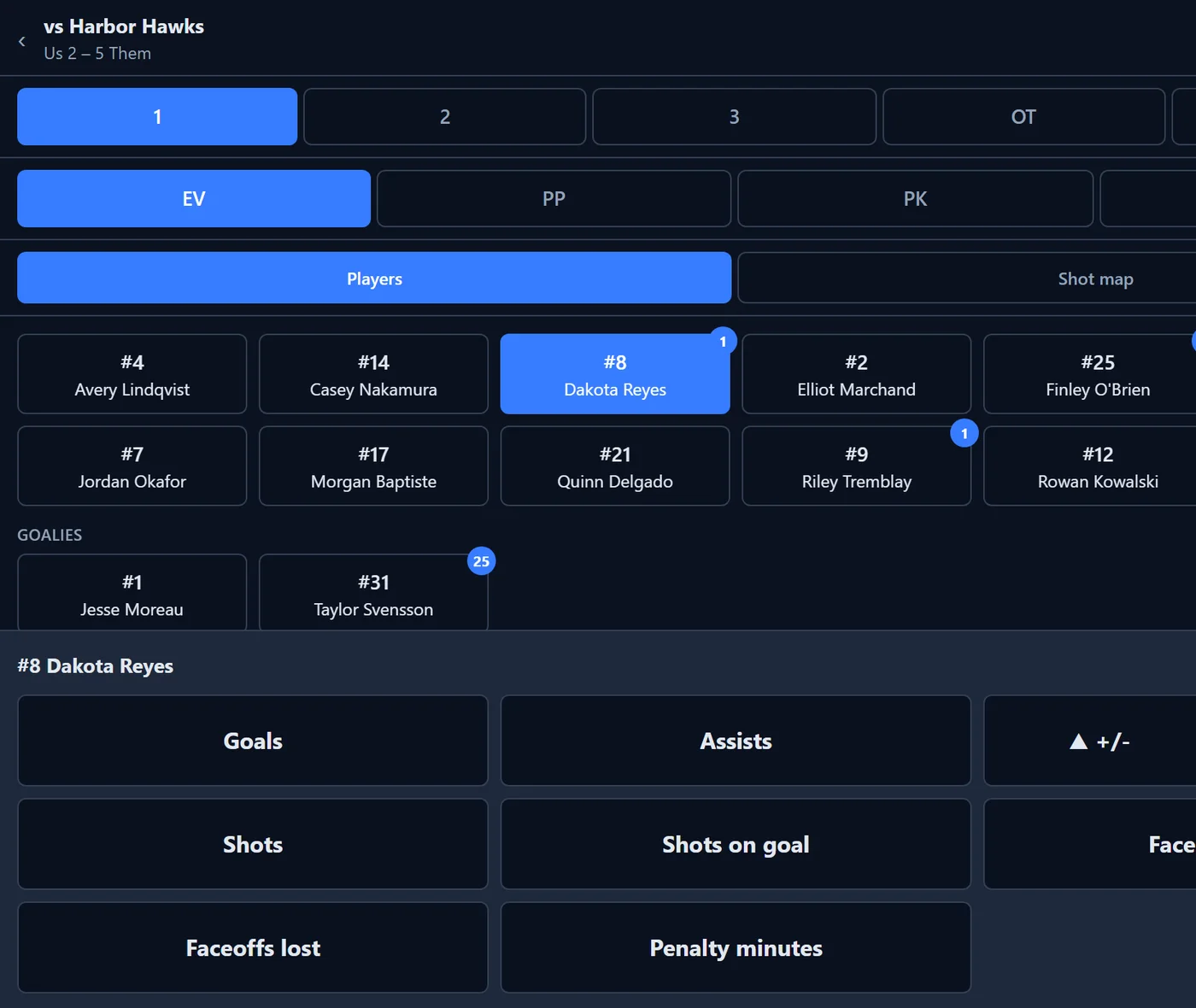The height and width of the screenshot is (1008, 1196).
Task: Open the Players view tab
Action: (374, 278)
